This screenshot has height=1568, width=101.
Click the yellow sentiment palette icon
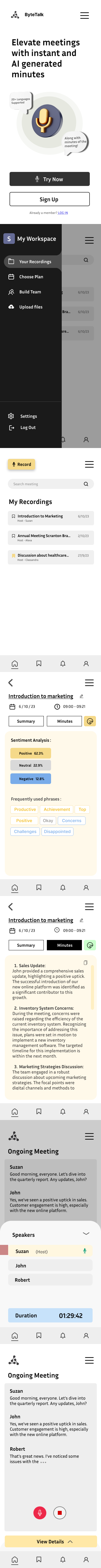click(x=89, y=721)
